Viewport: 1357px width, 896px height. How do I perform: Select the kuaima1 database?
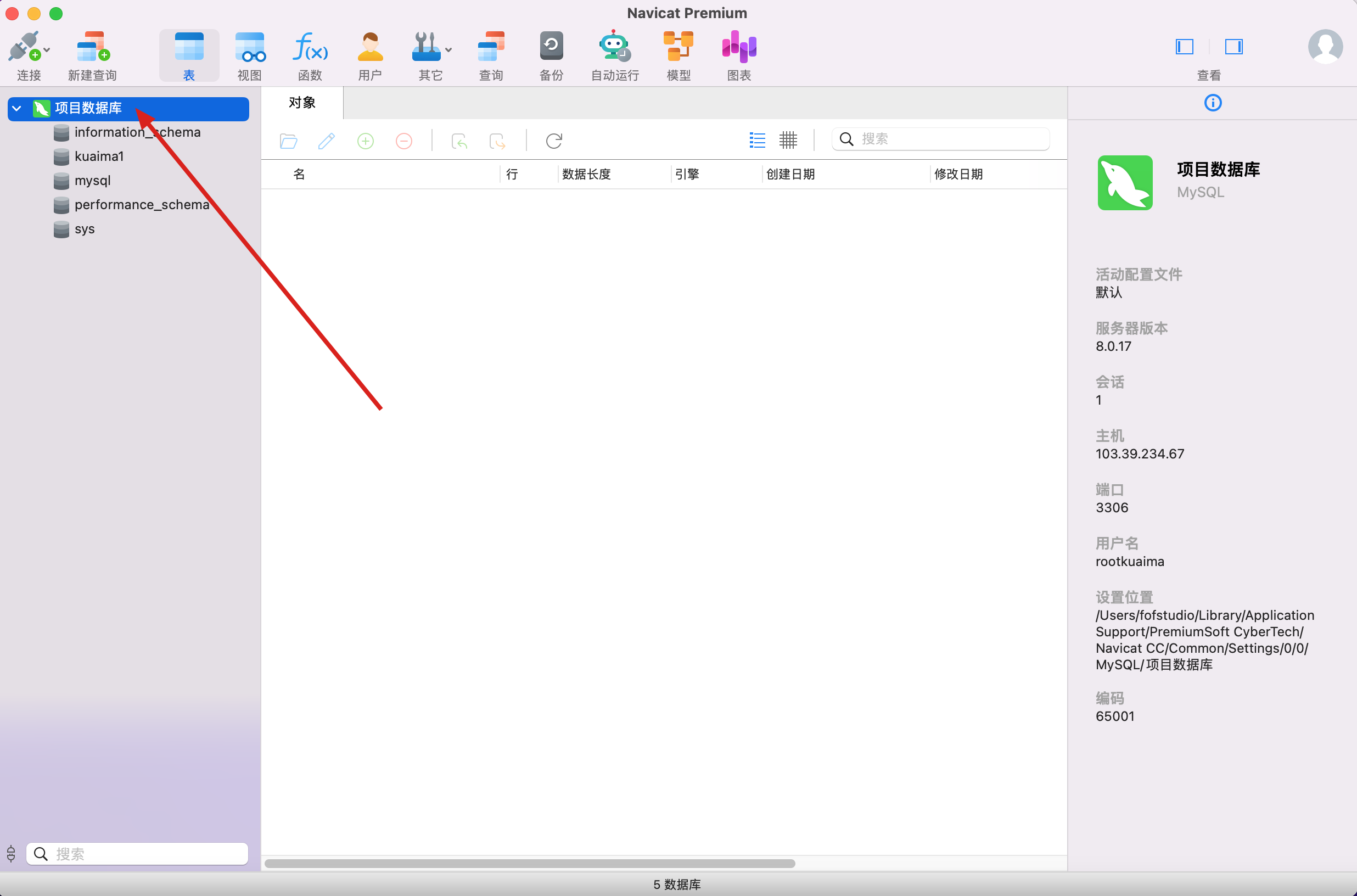pyautogui.click(x=99, y=156)
